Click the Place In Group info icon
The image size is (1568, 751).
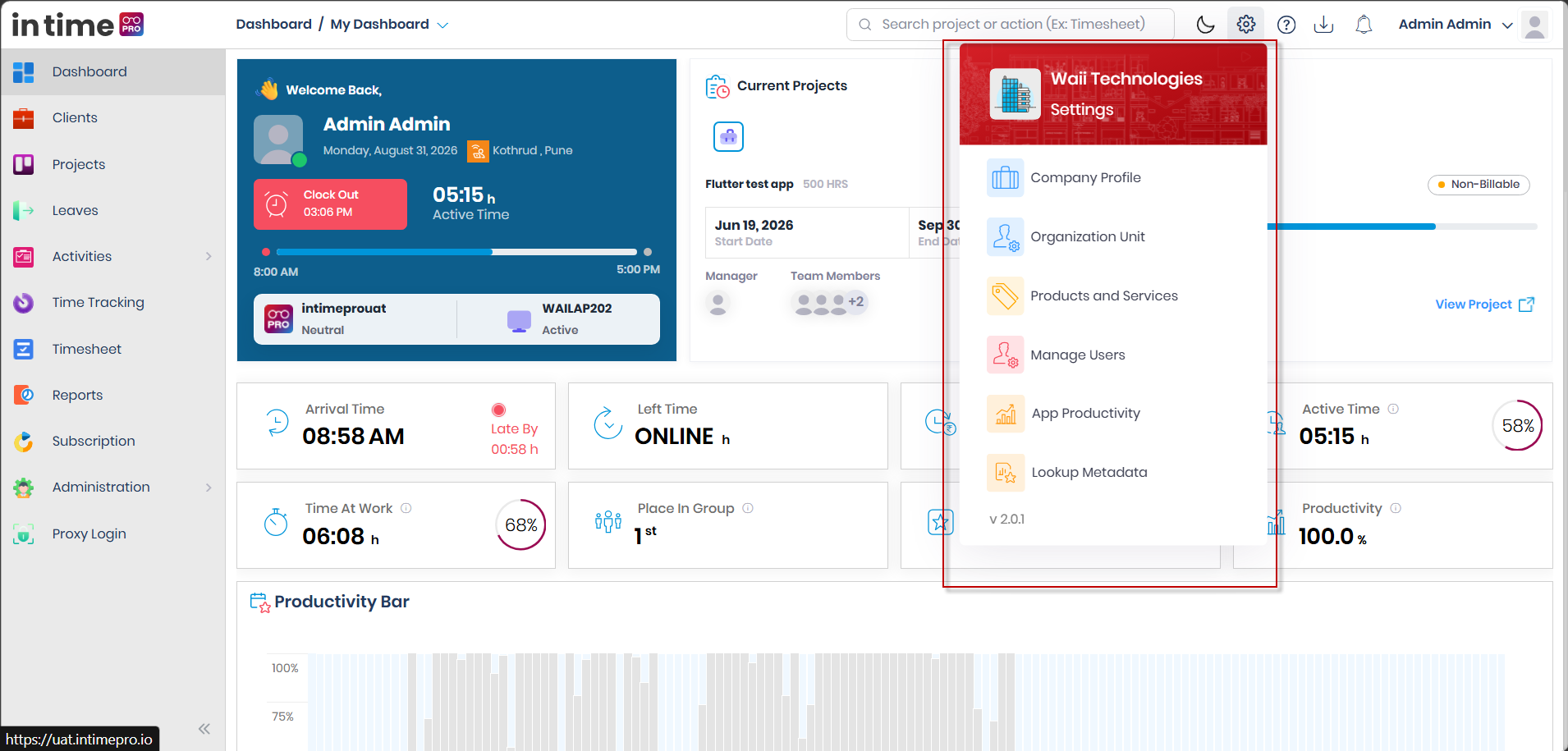(x=748, y=508)
